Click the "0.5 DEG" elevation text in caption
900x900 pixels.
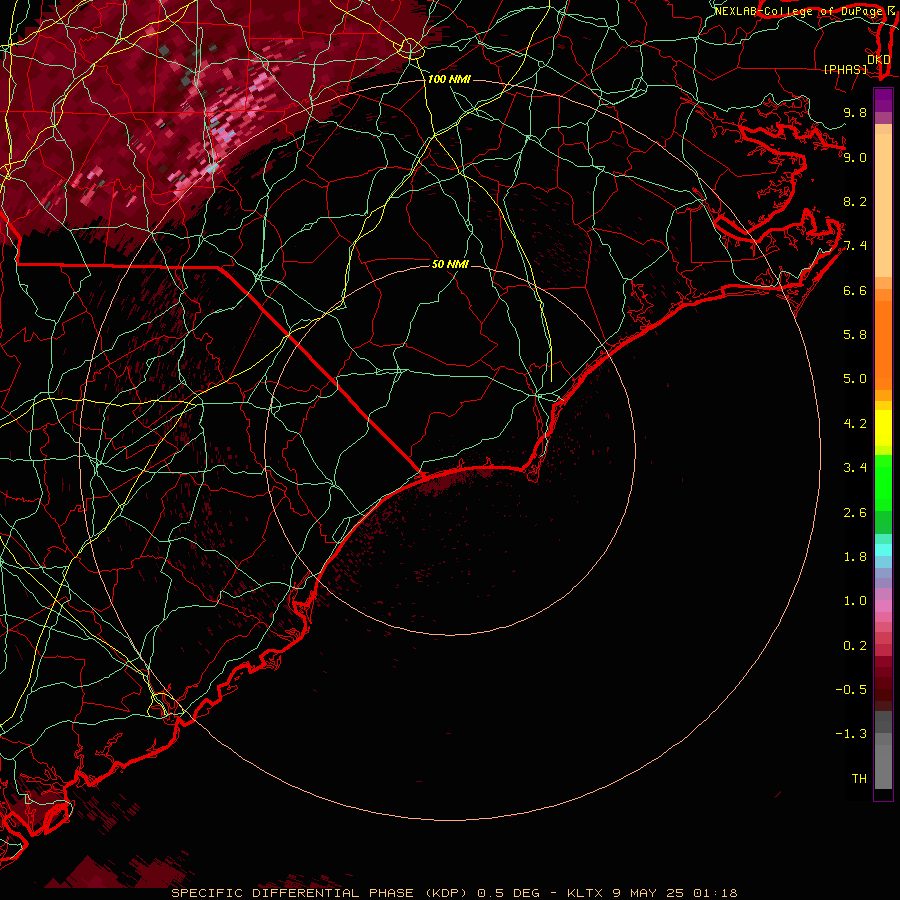pyautogui.click(x=509, y=893)
